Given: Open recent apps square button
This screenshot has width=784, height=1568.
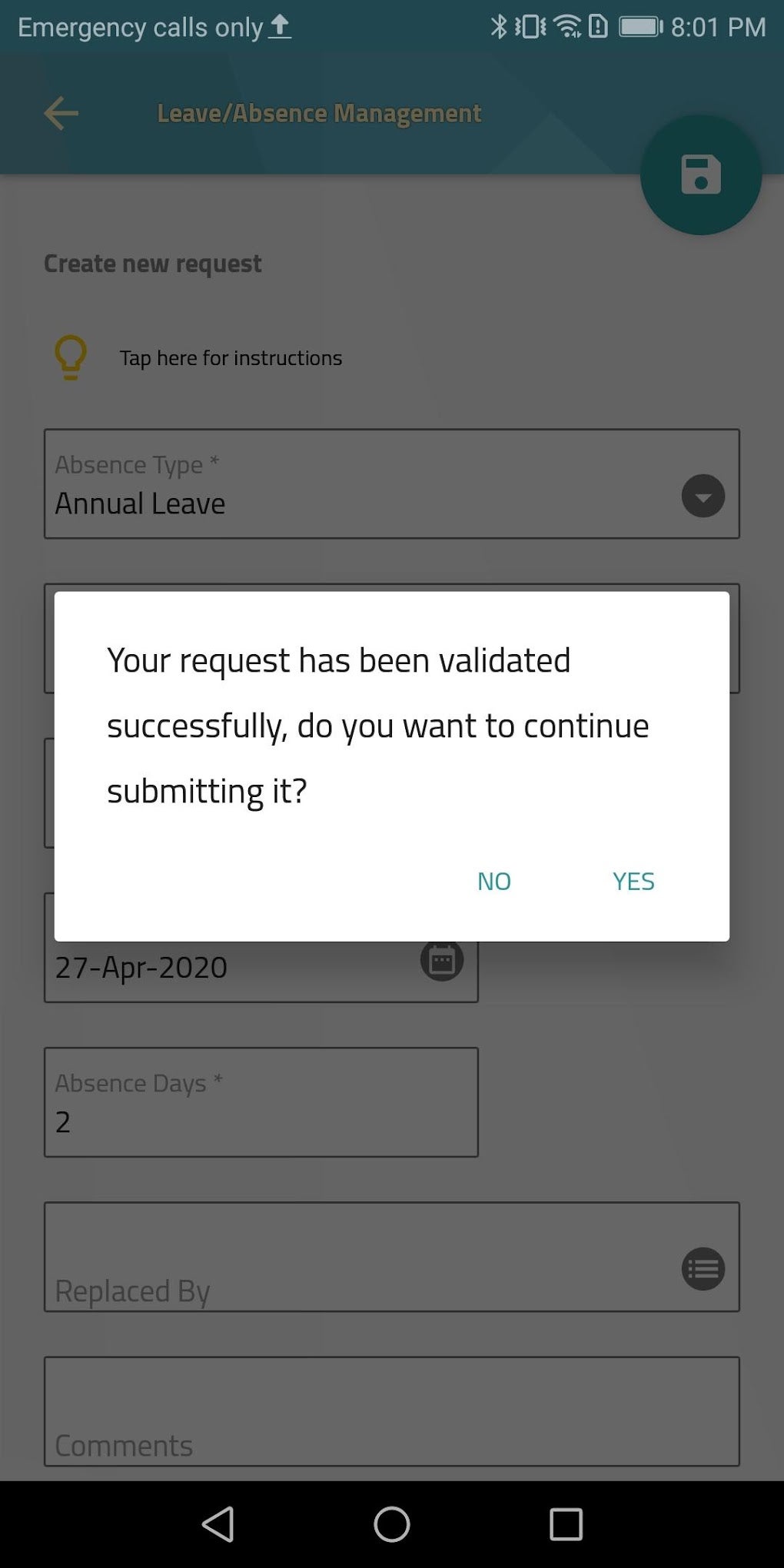Looking at the screenshot, I should 566,1524.
